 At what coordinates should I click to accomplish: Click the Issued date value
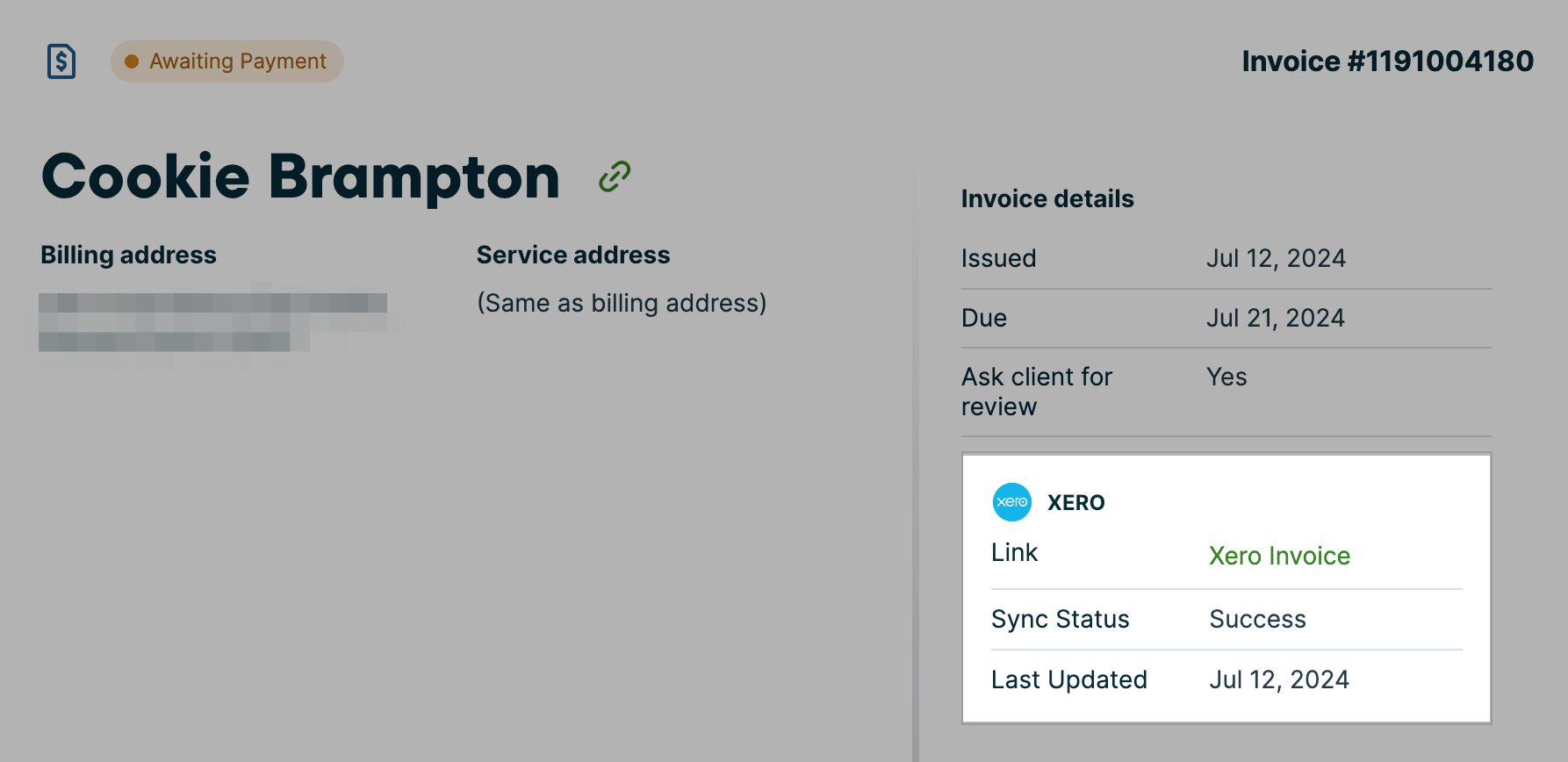(x=1276, y=258)
